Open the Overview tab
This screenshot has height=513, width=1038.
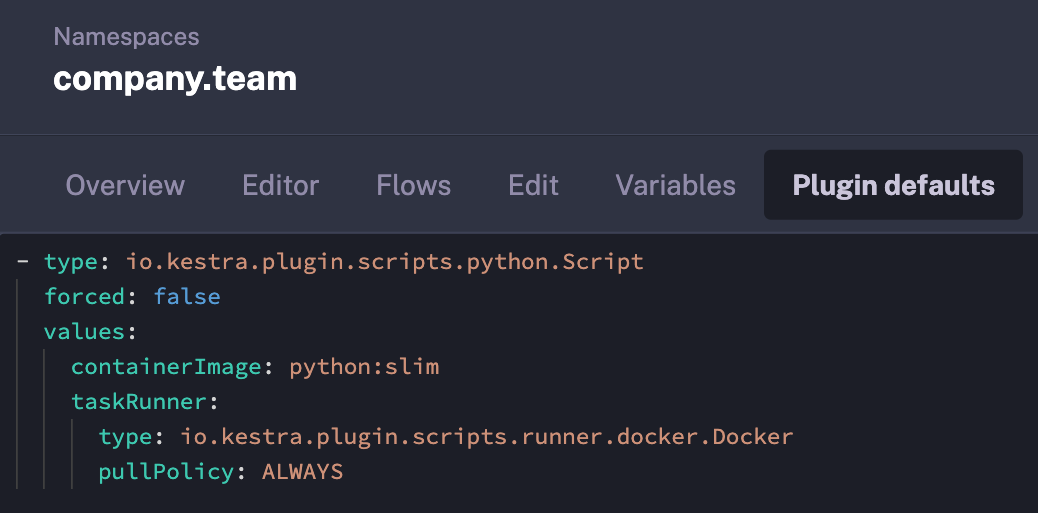pyautogui.click(x=125, y=185)
